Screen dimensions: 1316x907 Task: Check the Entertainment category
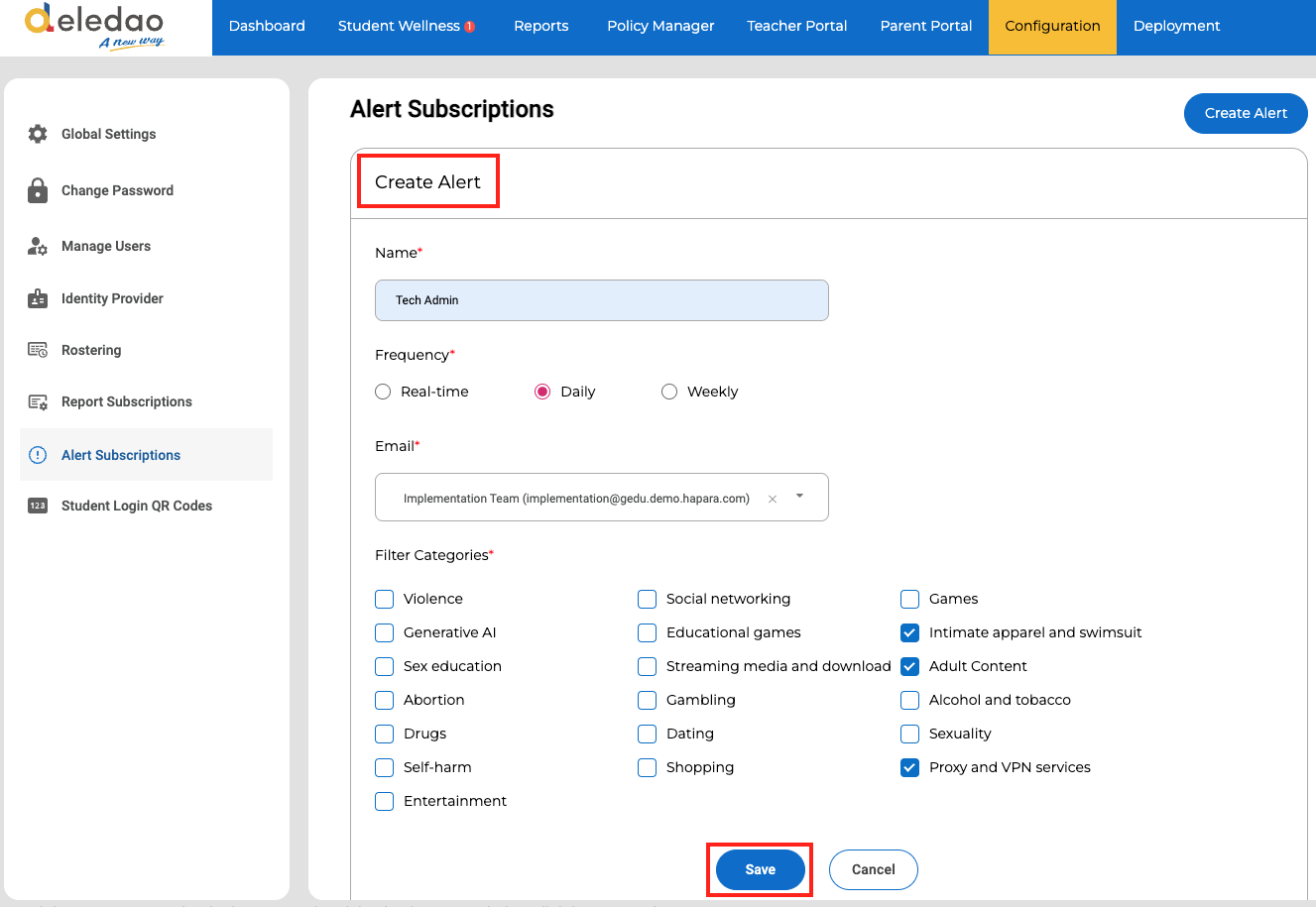(x=385, y=801)
